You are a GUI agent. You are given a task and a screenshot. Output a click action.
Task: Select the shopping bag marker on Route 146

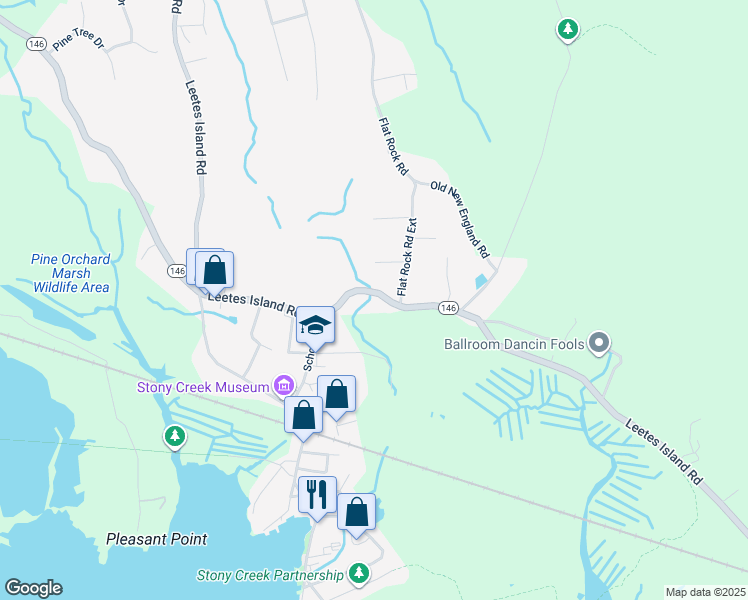pyautogui.click(x=214, y=271)
